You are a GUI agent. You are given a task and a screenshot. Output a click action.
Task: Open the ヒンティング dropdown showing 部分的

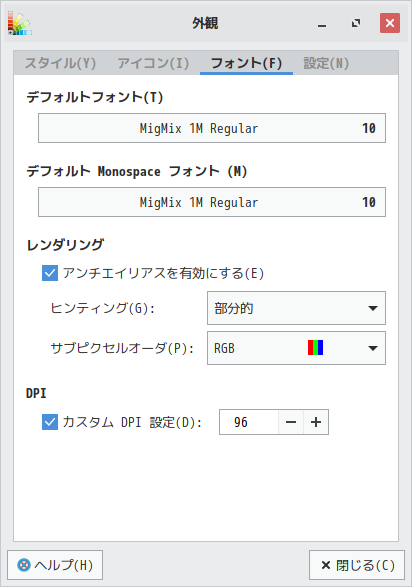pos(296,308)
